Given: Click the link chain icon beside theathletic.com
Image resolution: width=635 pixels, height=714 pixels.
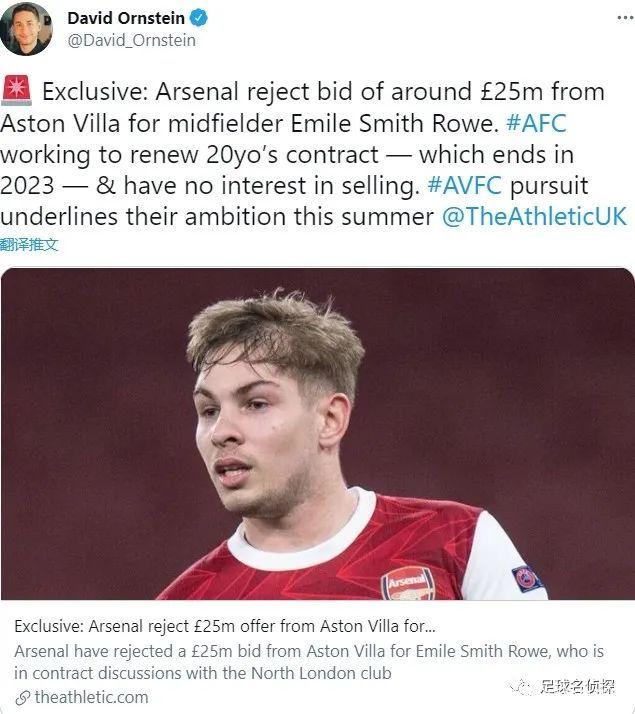Looking at the screenshot, I should [22, 697].
